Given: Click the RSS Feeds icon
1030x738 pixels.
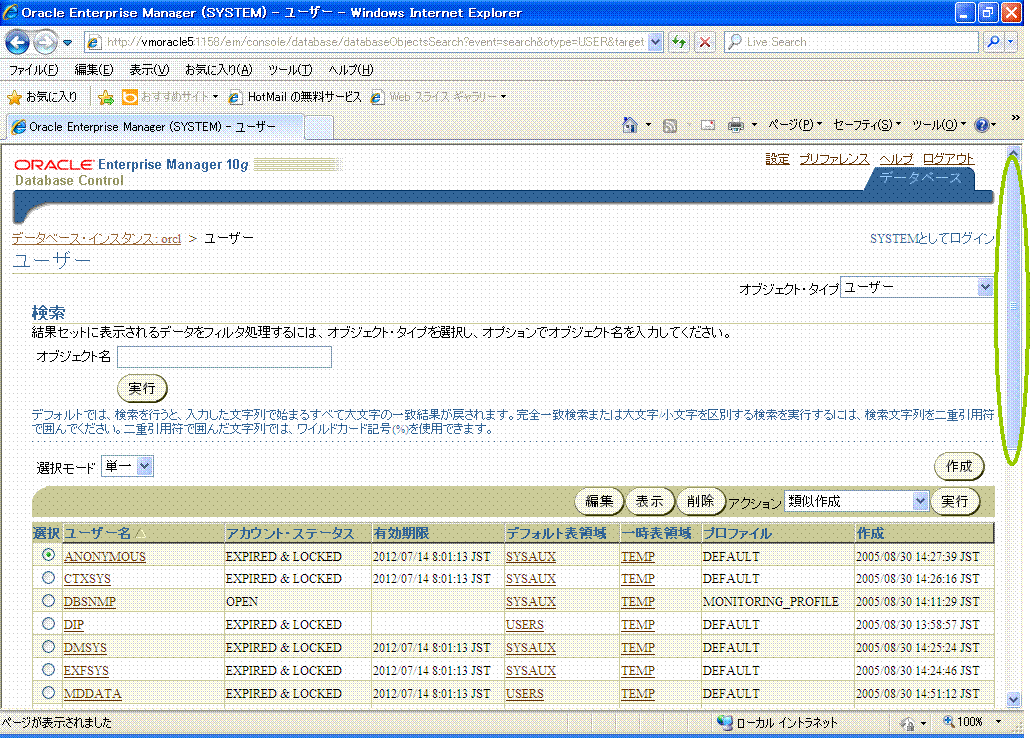Looking at the screenshot, I should pos(669,126).
